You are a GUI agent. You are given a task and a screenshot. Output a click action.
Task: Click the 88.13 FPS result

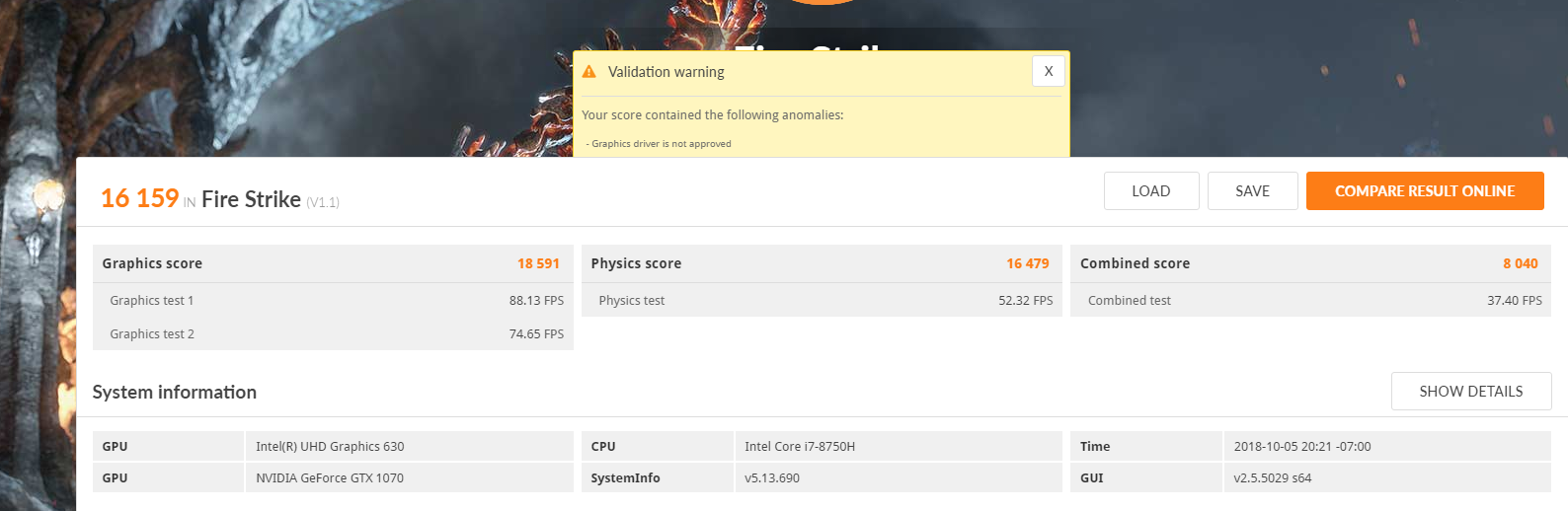point(536,301)
